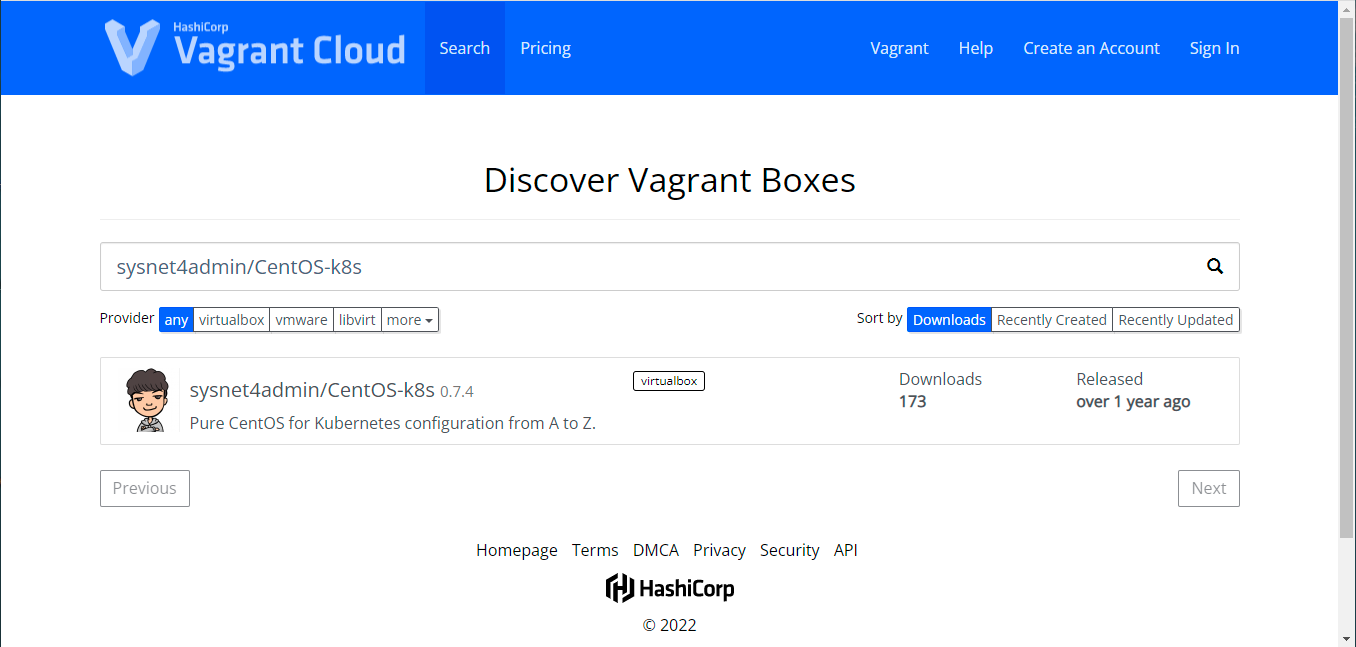This screenshot has height=647, width=1356.
Task: Click the Previous pagination button
Action: pyautogui.click(x=145, y=488)
